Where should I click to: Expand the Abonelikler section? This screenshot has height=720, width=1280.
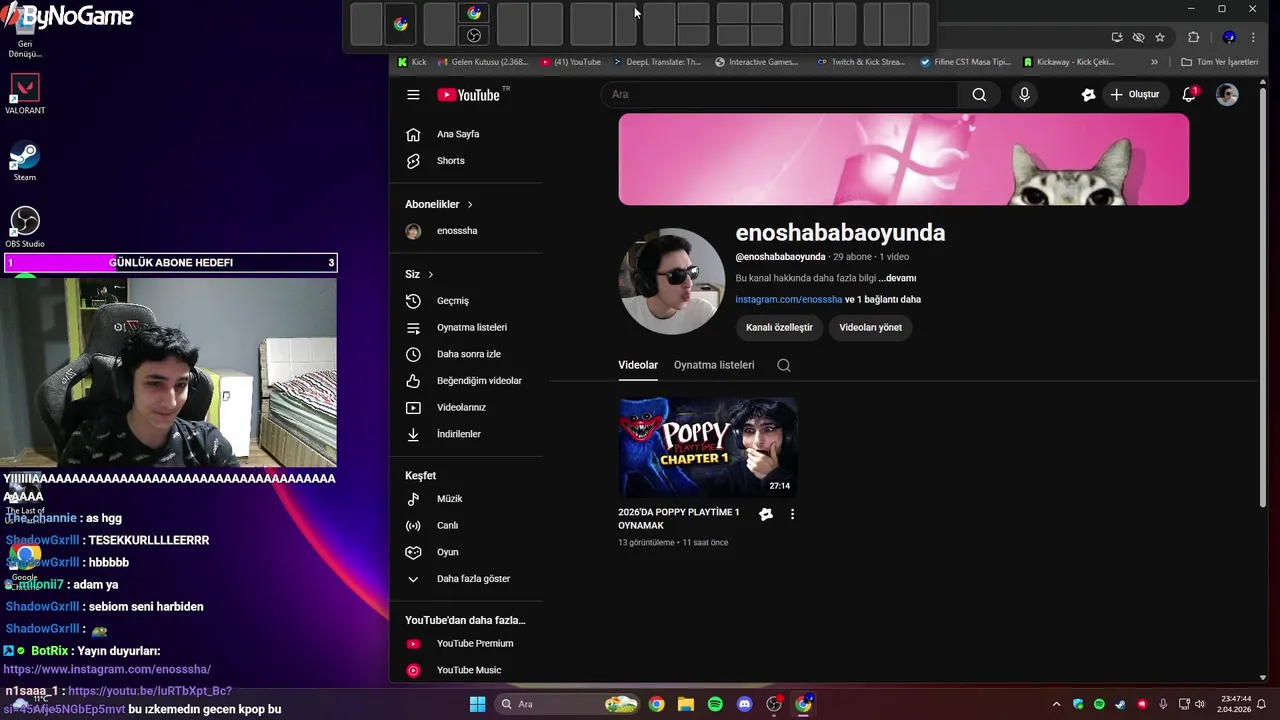(x=439, y=204)
